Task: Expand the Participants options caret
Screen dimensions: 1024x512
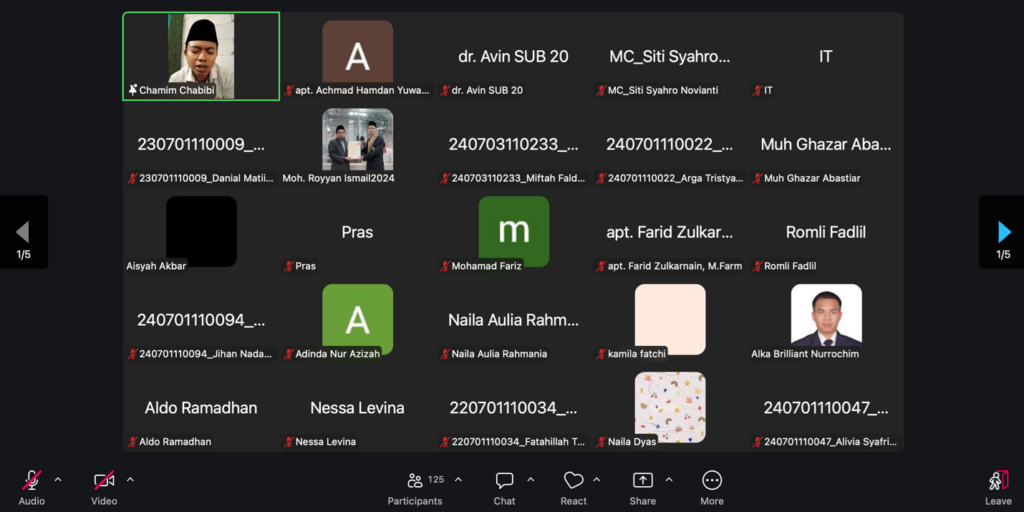Action: (x=458, y=480)
